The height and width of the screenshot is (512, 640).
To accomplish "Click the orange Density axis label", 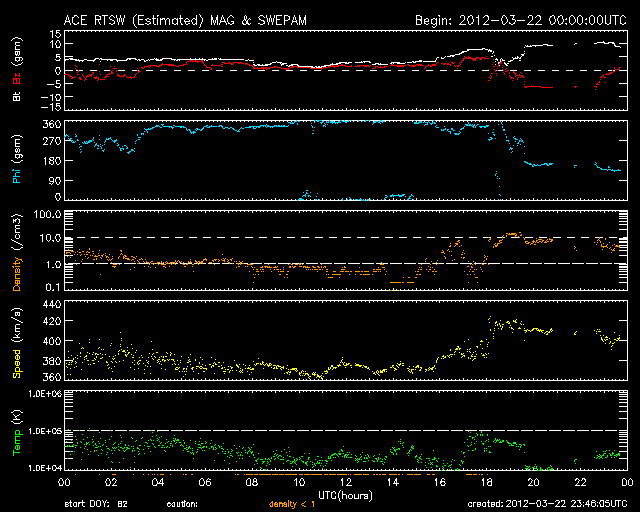I will (x=17, y=273).
